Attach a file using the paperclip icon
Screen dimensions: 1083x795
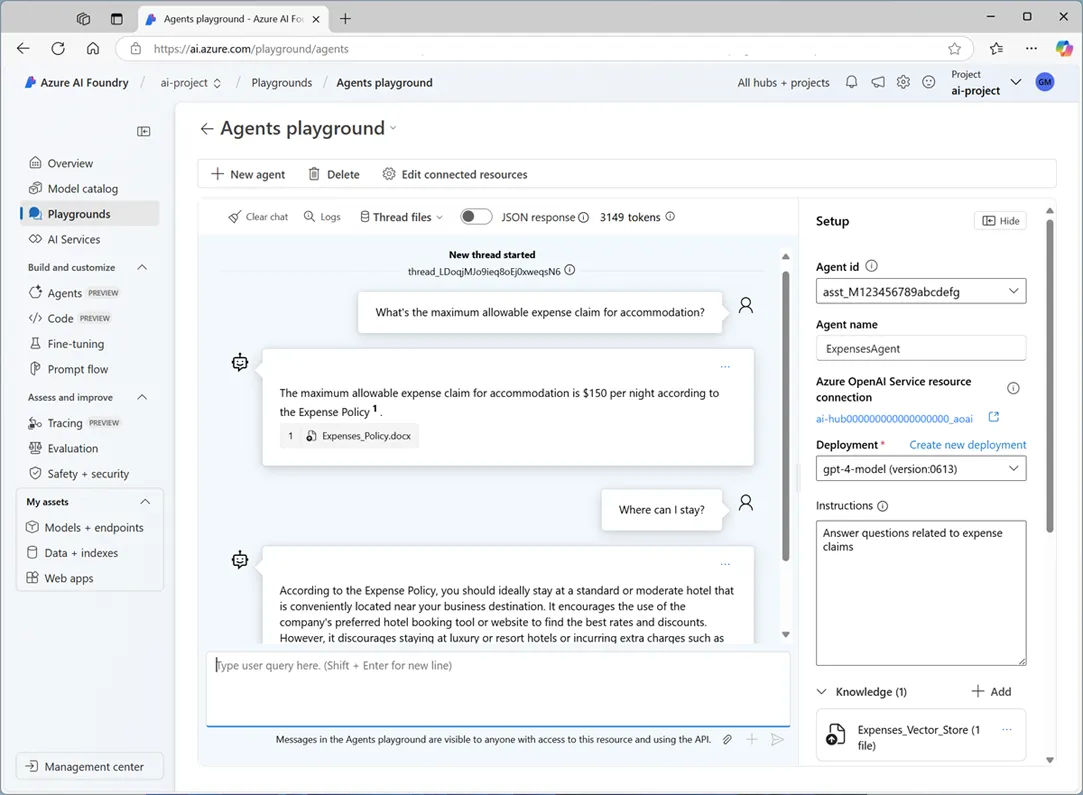coord(727,739)
